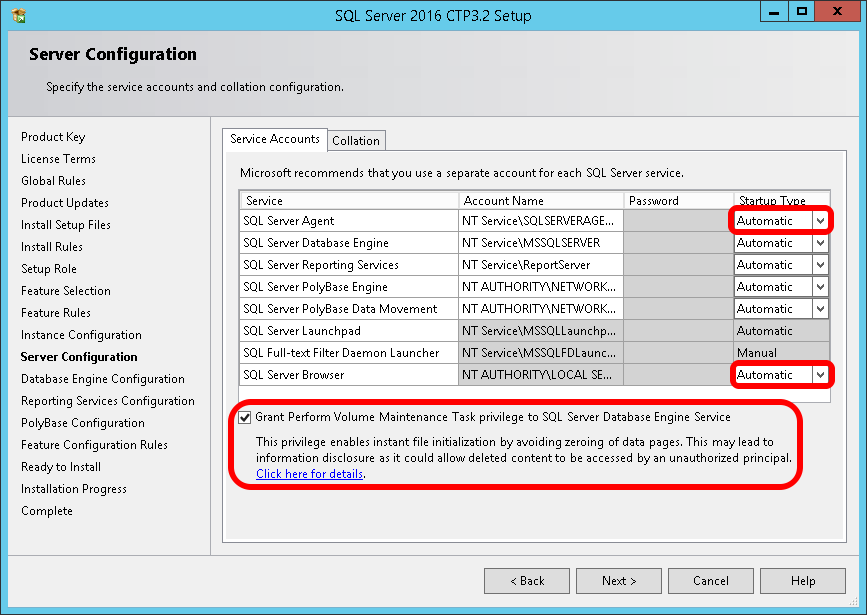Toggle Grant Perform Volume Maintenance Task checkbox
This screenshot has width=867, height=615.
coord(244,418)
